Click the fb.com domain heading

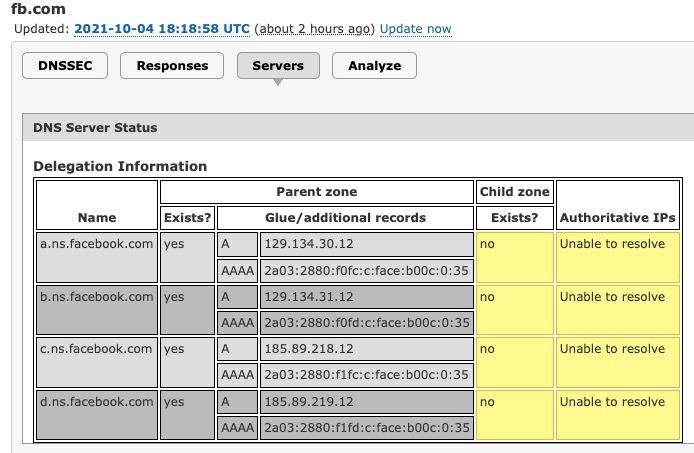pos(39,8)
